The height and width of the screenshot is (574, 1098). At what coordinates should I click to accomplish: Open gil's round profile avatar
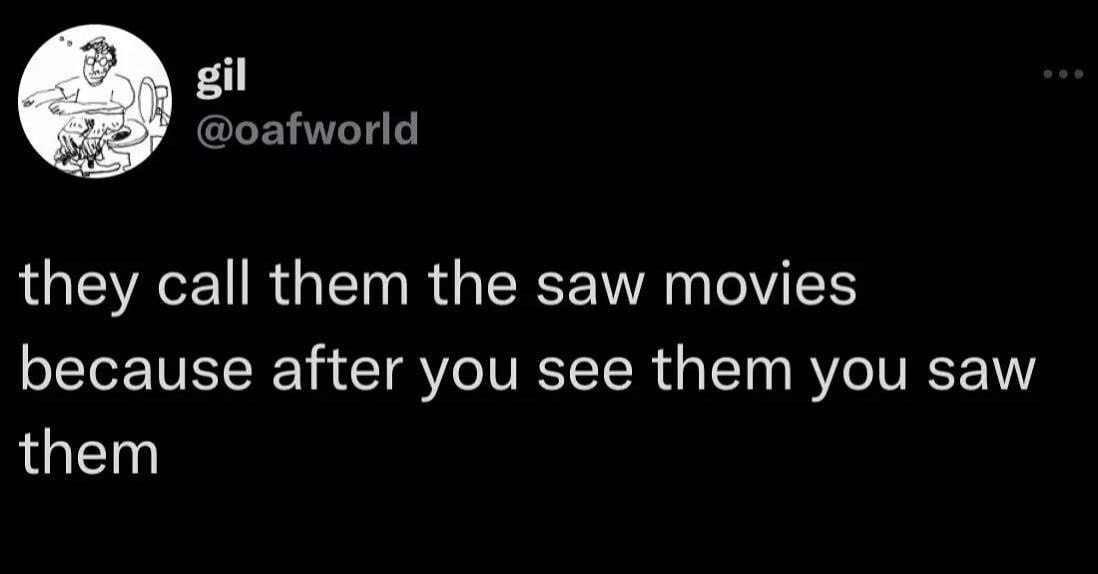click(x=95, y=101)
